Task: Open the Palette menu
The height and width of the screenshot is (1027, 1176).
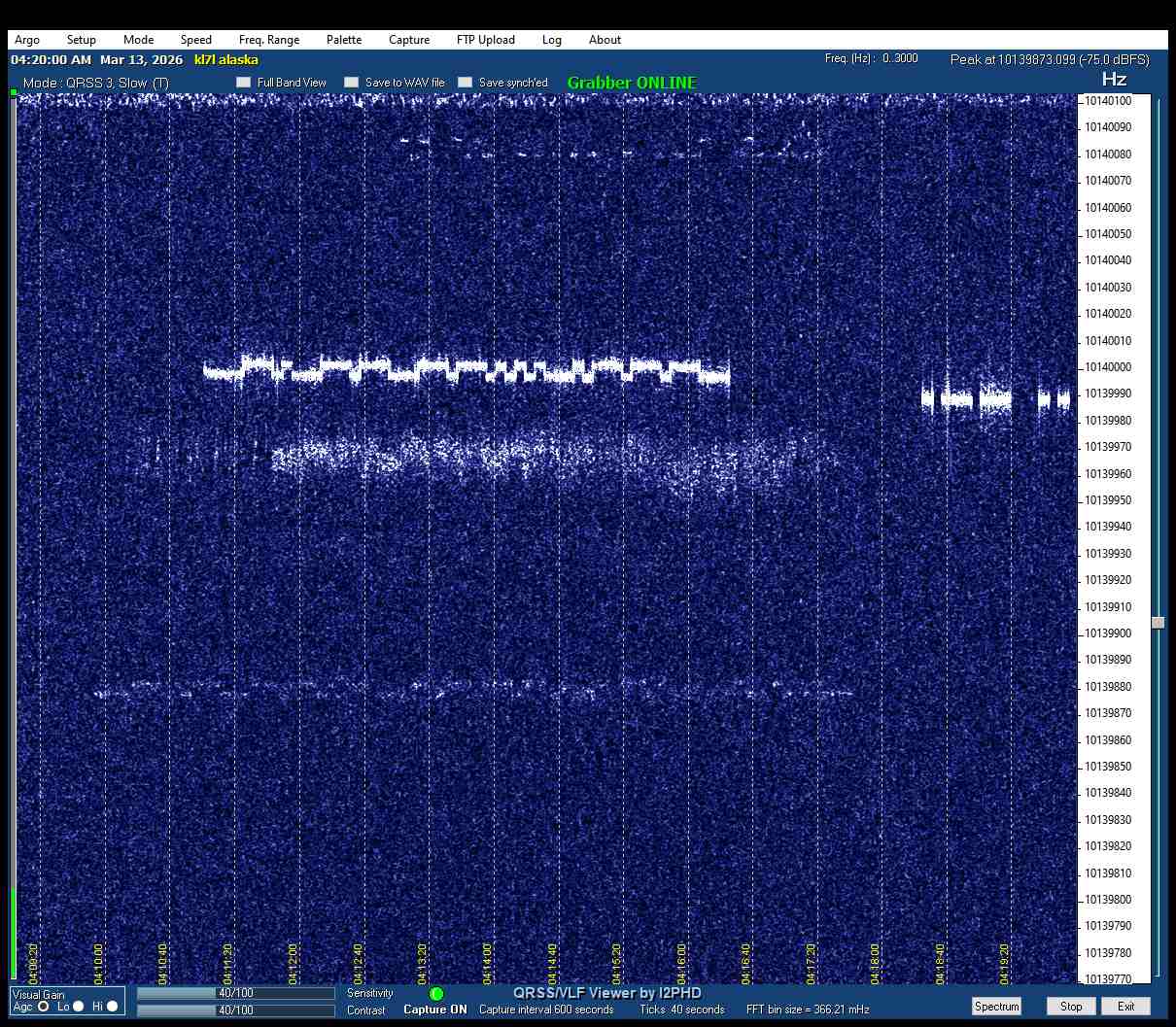Action: coord(344,40)
